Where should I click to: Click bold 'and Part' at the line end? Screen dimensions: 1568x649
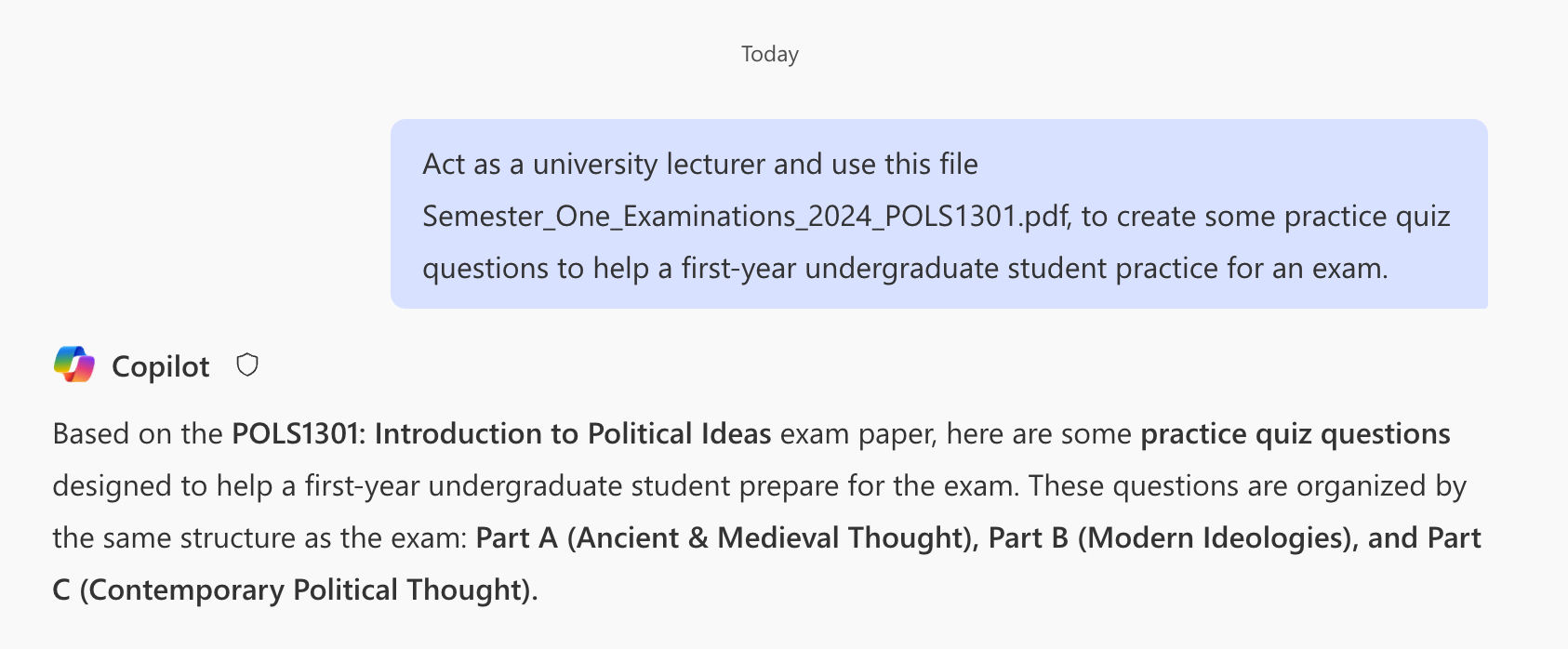[x=1424, y=538]
